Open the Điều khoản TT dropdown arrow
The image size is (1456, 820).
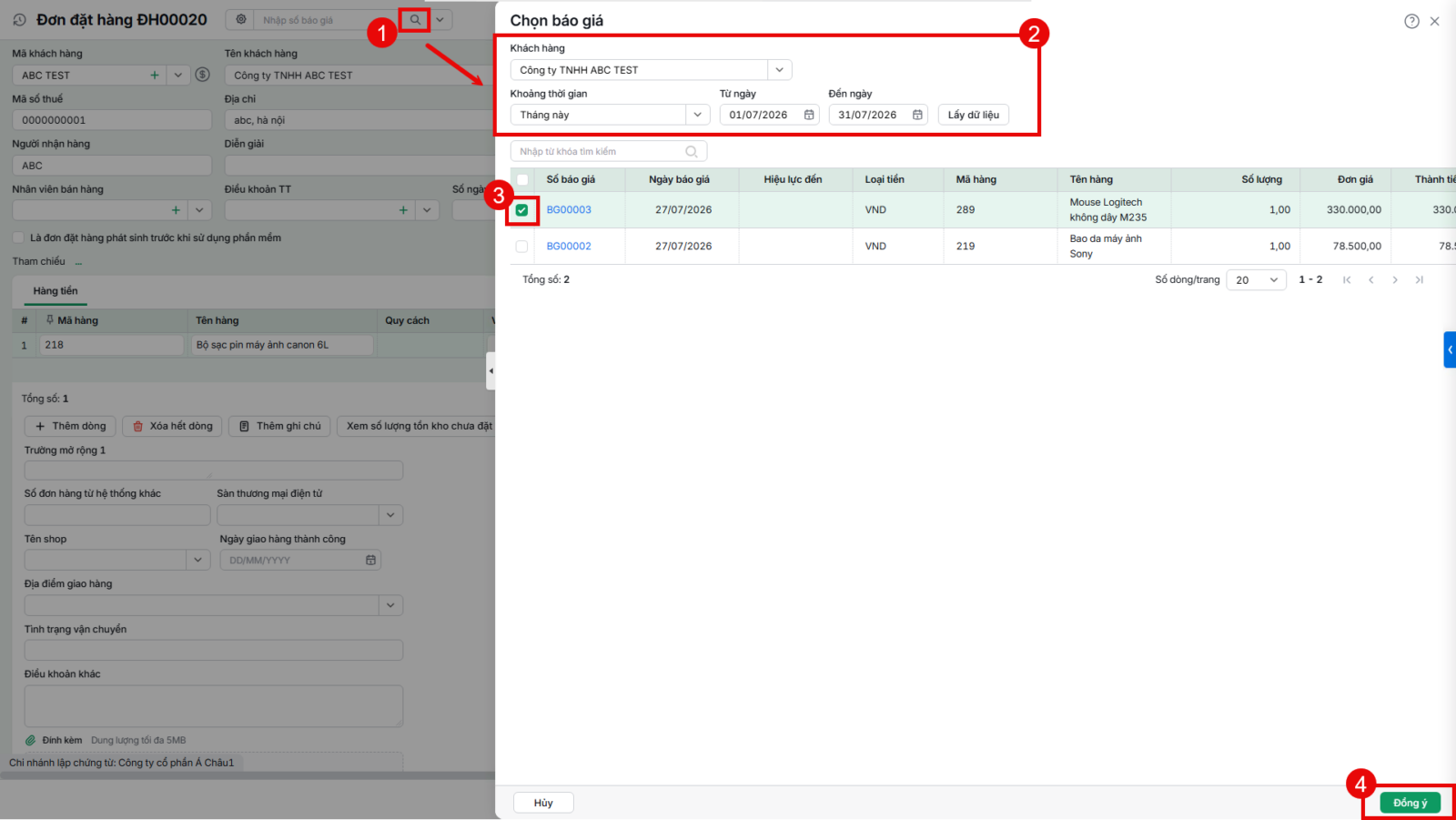[x=427, y=210]
